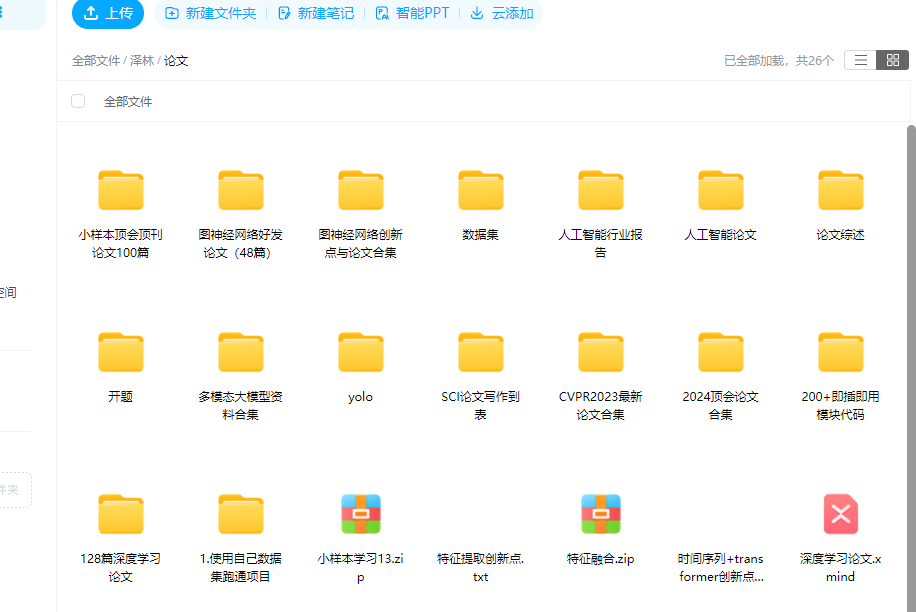Image resolution: width=916 pixels, height=612 pixels.
Task: Click the note icon beside 新建笔记
Action: click(284, 13)
